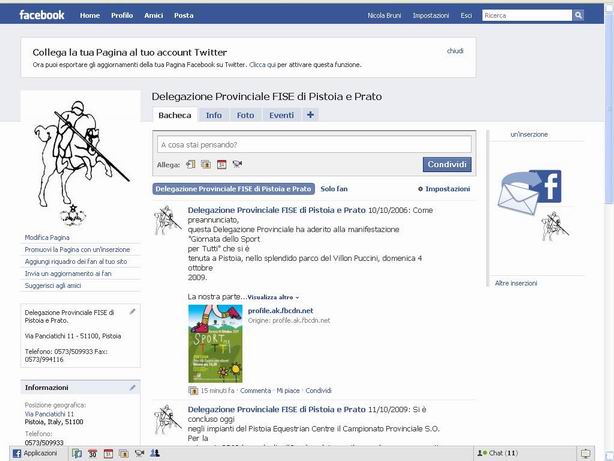Open the photos icon in bottom bar

tap(124, 454)
